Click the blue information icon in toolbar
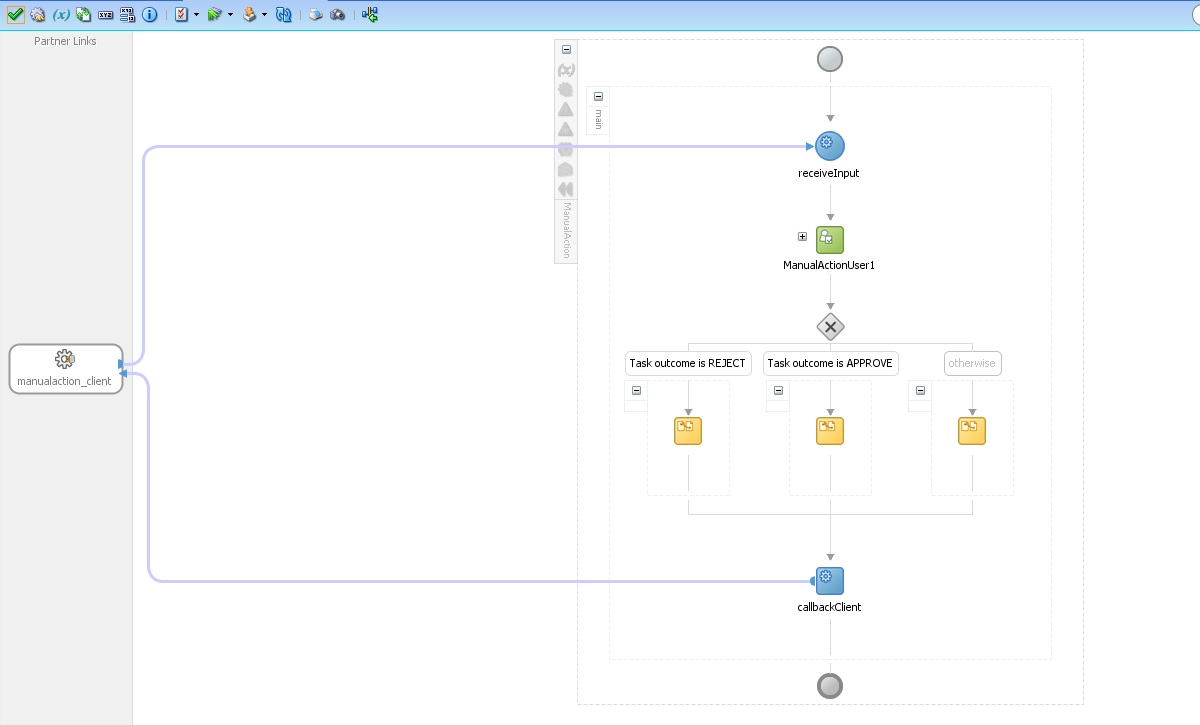This screenshot has width=1200, height=725. pos(149,14)
